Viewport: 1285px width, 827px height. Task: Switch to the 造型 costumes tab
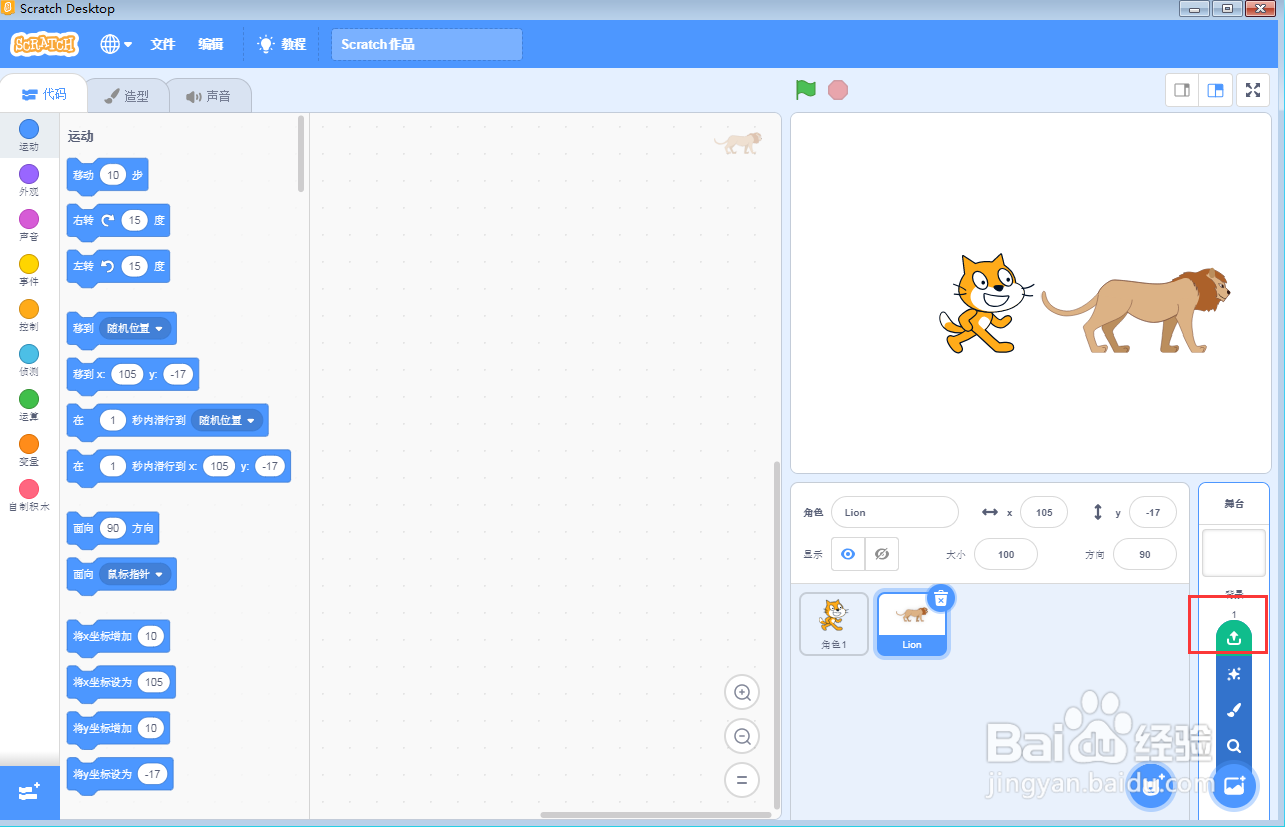tap(128, 94)
